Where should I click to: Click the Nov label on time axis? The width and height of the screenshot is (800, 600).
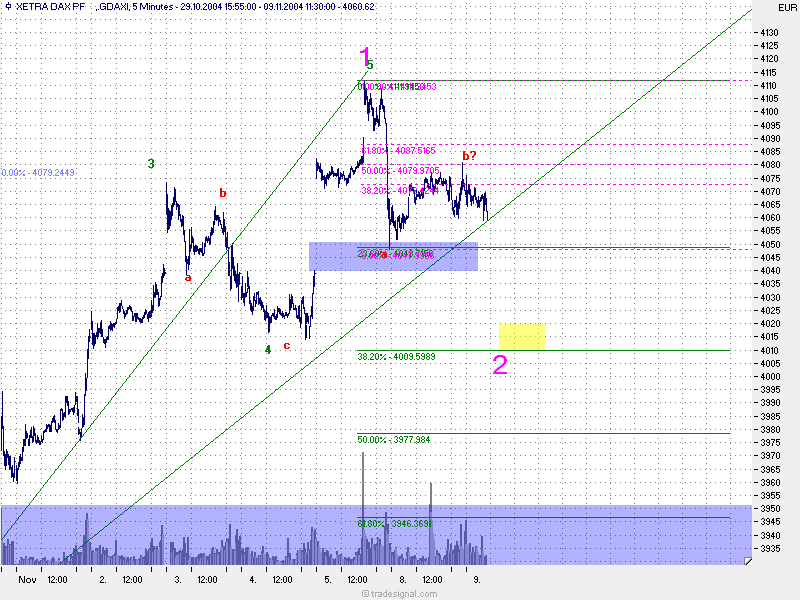[x=27, y=580]
